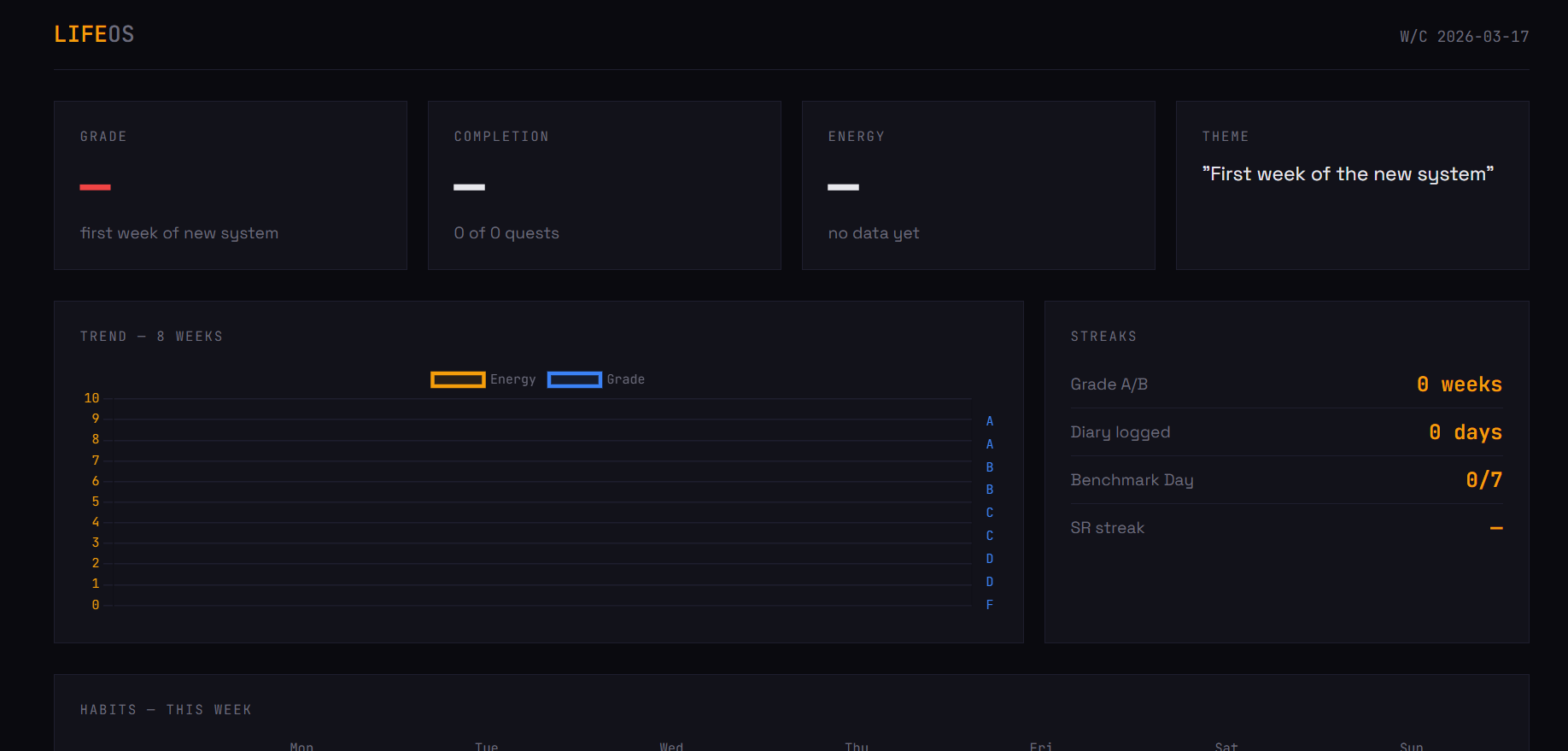This screenshot has width=1568, height=751.
Task: Click 'no data yet' text
Action: [x=874, y=233]
